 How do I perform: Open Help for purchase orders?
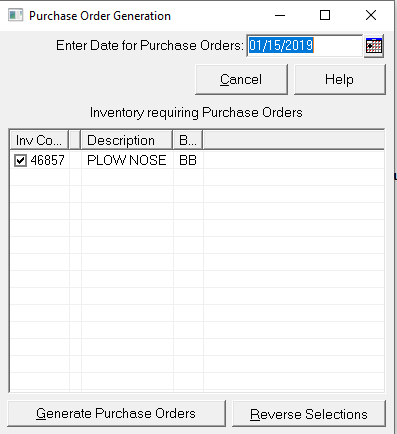pyautogui.click(x=340, y=79)
